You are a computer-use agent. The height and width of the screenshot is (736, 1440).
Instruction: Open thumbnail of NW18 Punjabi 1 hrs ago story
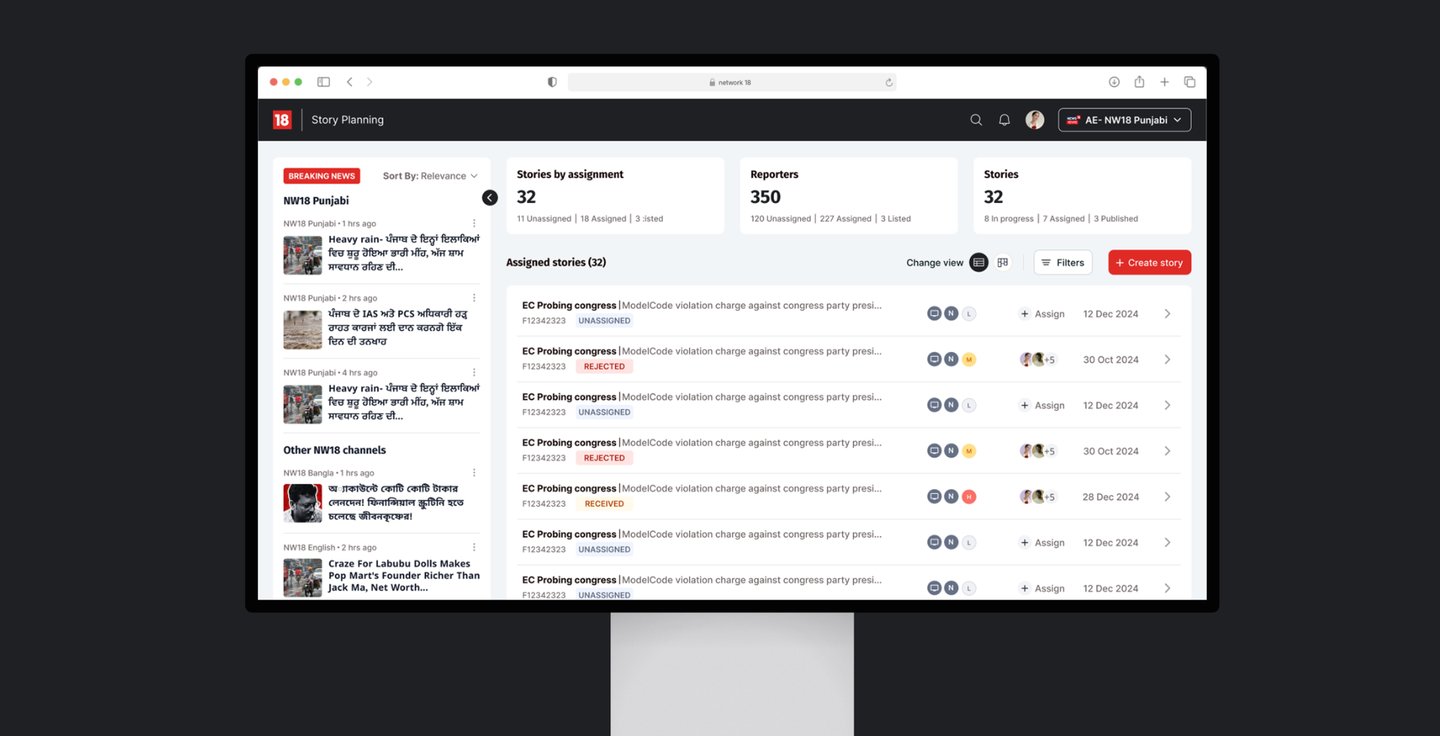[x=302, y=255]
